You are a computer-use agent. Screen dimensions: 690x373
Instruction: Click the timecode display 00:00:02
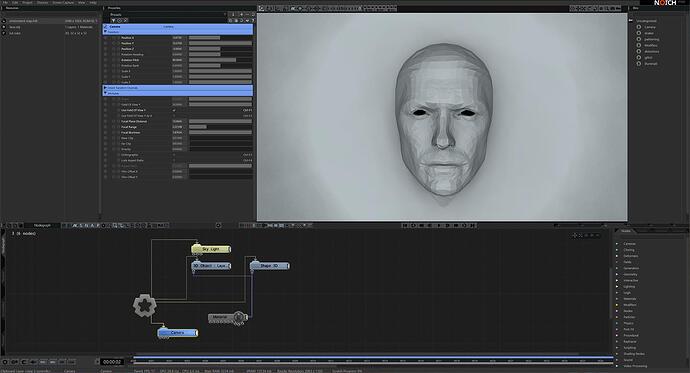point(113,362)
